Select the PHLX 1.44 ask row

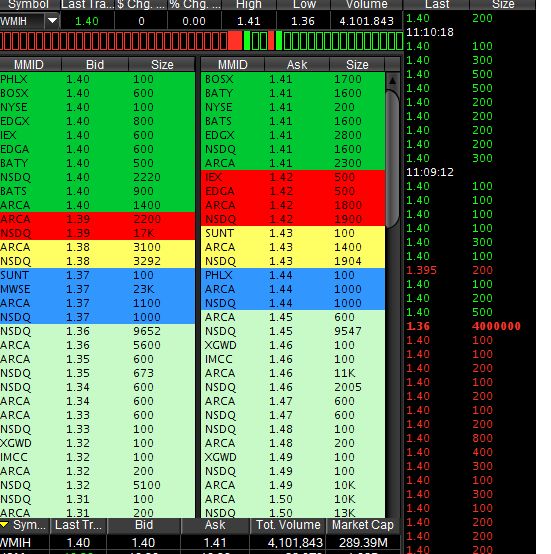[x=293, y=275]
